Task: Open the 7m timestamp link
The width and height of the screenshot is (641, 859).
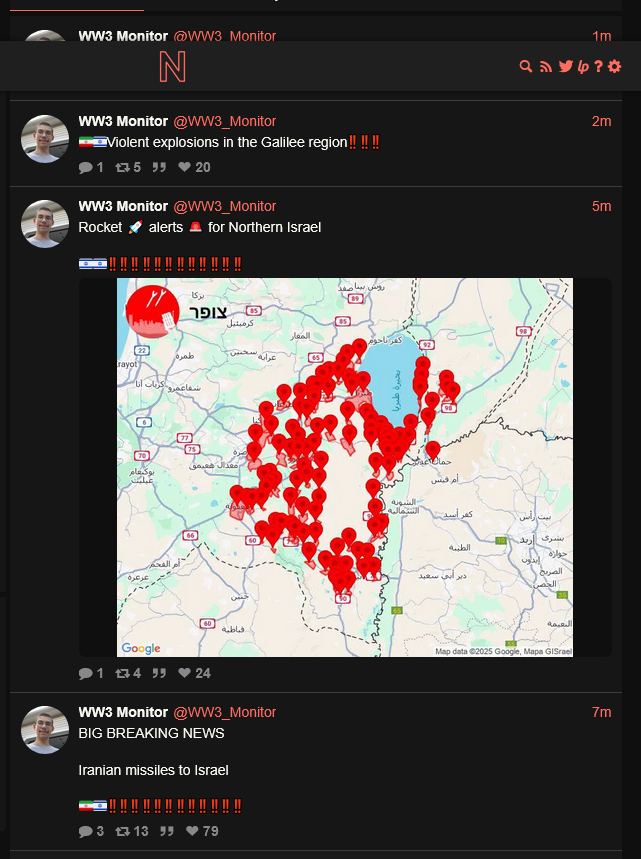Action: [x=601, y=712]
